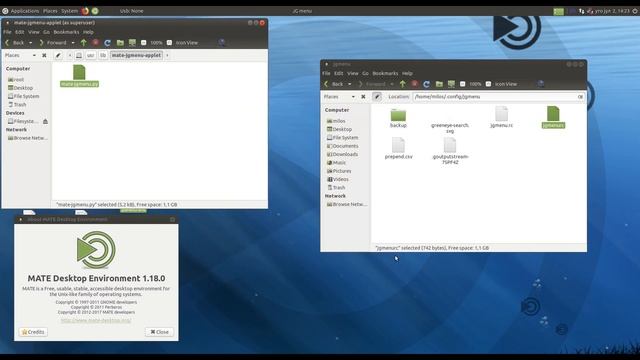This screenshot has width=640, height=360.
Task: Go up one folder in the jgmenu window
Action: pyautogui.click(x=403, y=84)
